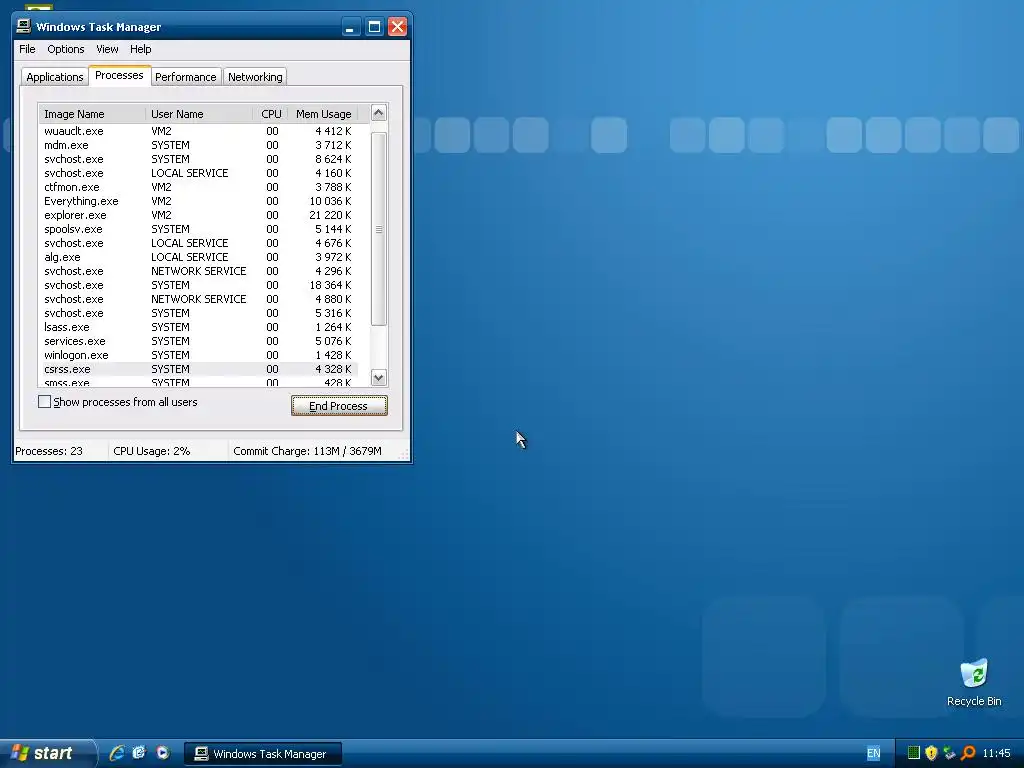Image resolution: width=1024 pixels, height=768 pixels.
Task: Open the Help menu
Action: click(140, 49)
